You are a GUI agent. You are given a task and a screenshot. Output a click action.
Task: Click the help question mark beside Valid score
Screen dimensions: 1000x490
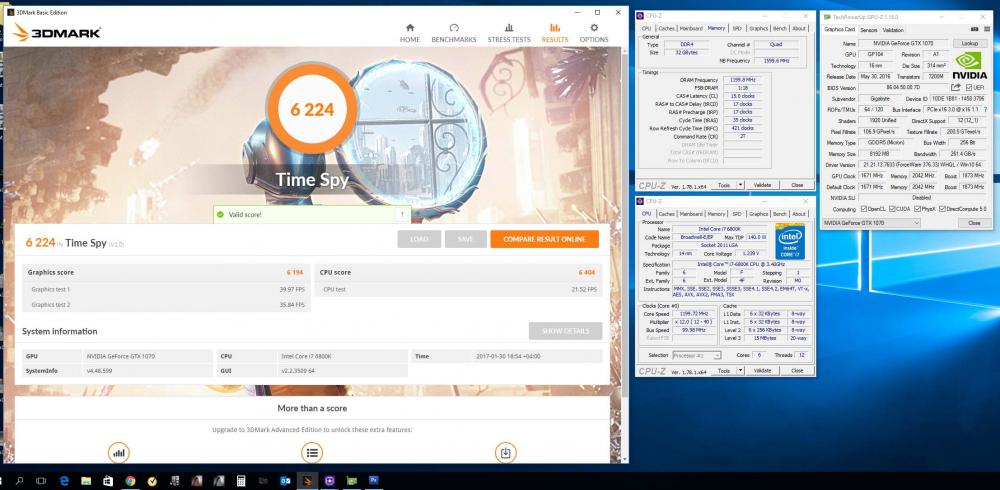[403, 214]
